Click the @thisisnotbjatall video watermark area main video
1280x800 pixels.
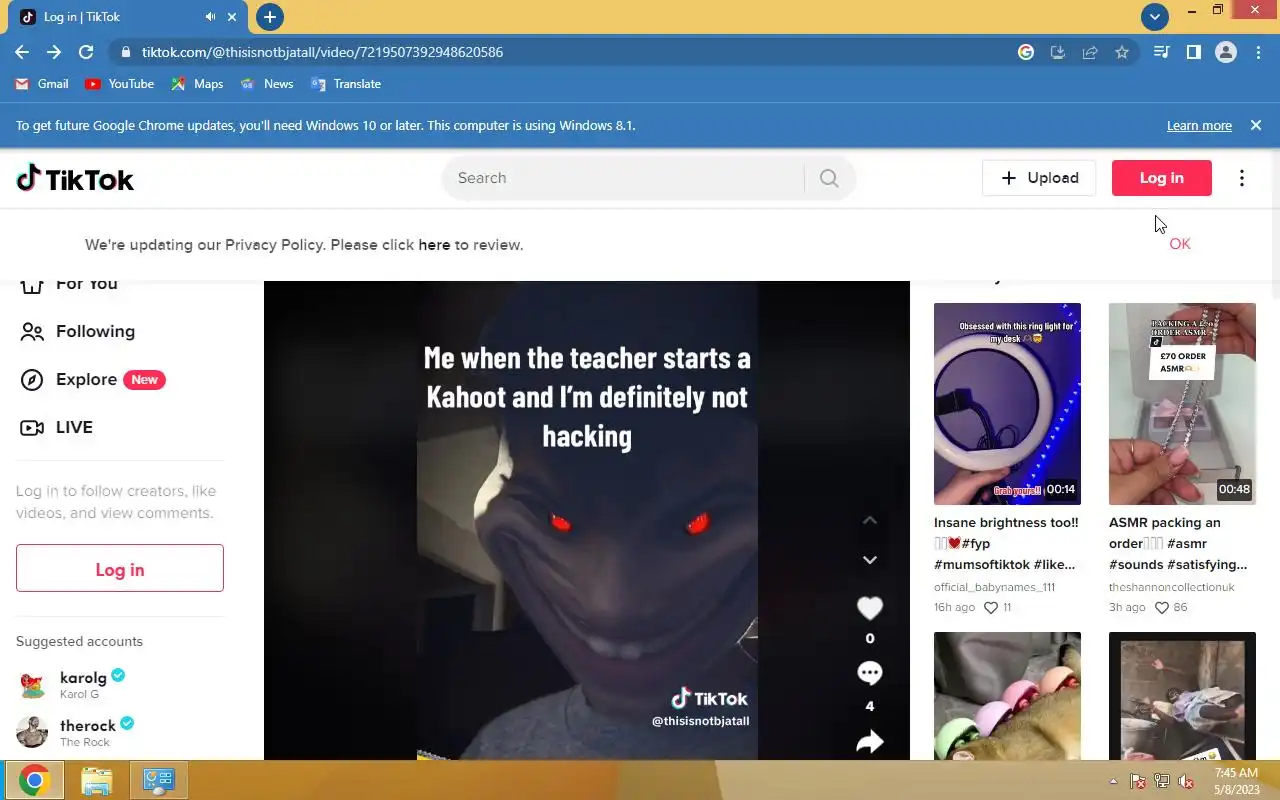click(700, 720)
